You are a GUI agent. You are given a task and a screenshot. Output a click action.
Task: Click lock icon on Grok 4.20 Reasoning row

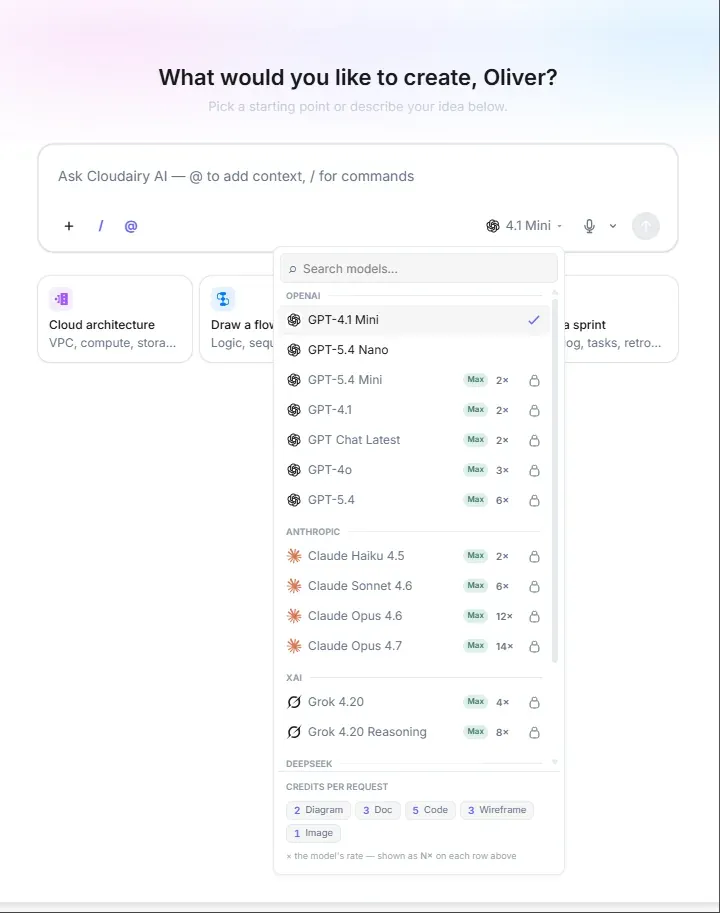click(x=534, y=732)
